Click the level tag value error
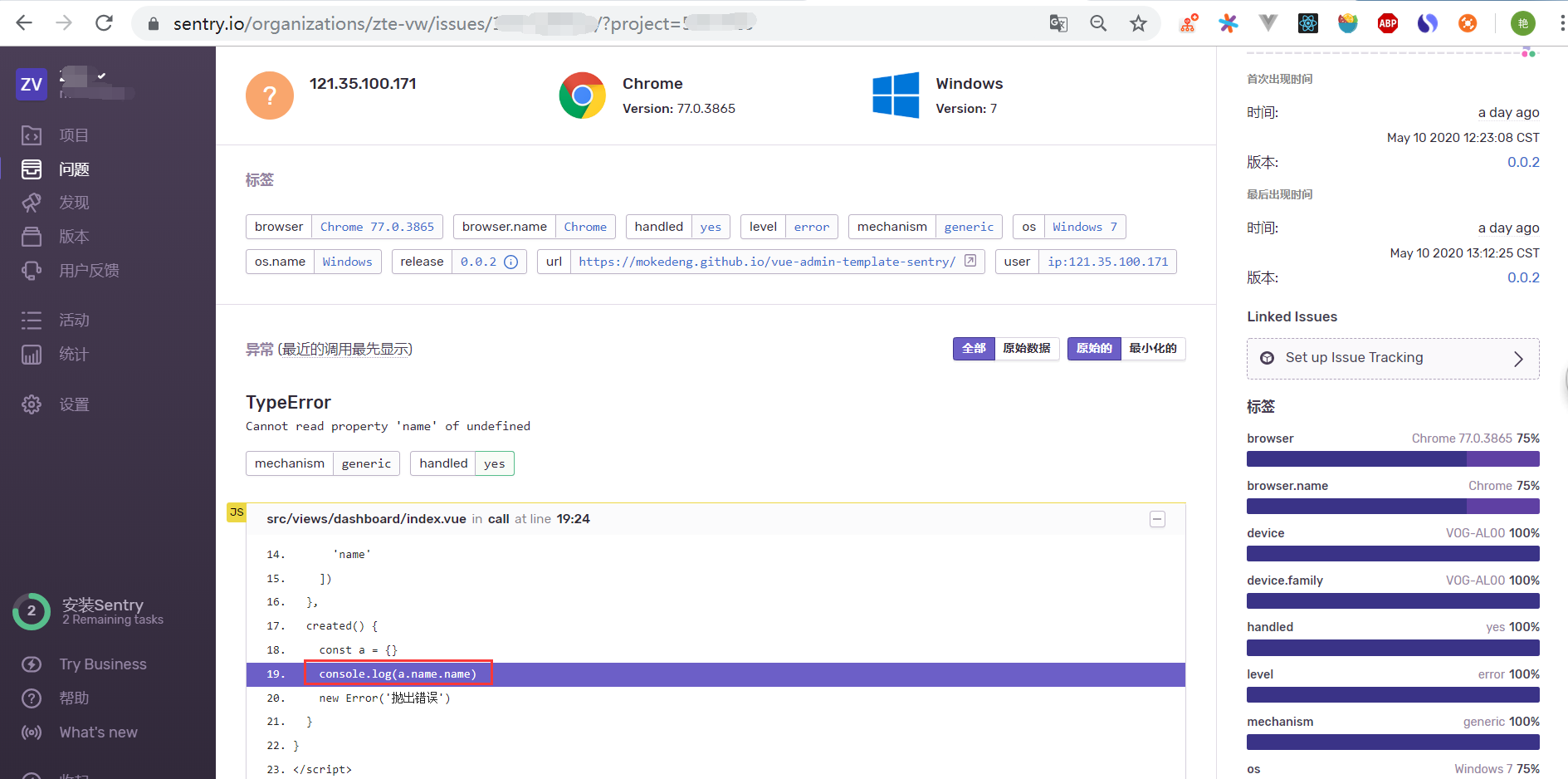Image resolution: width=1568 pixels, height=779 pixels. (x=811, y=227)
